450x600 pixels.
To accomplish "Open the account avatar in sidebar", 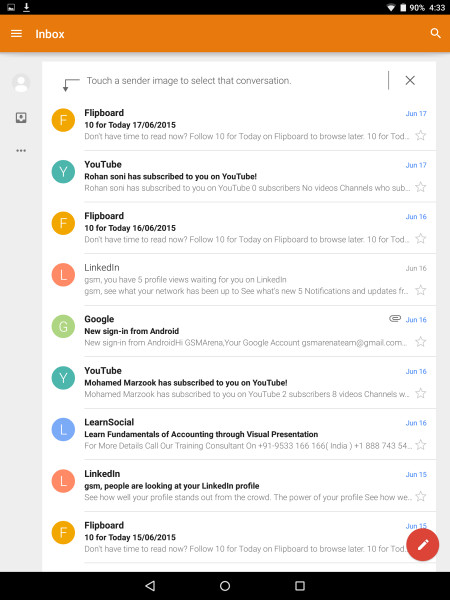I will (x=21, y=83).
